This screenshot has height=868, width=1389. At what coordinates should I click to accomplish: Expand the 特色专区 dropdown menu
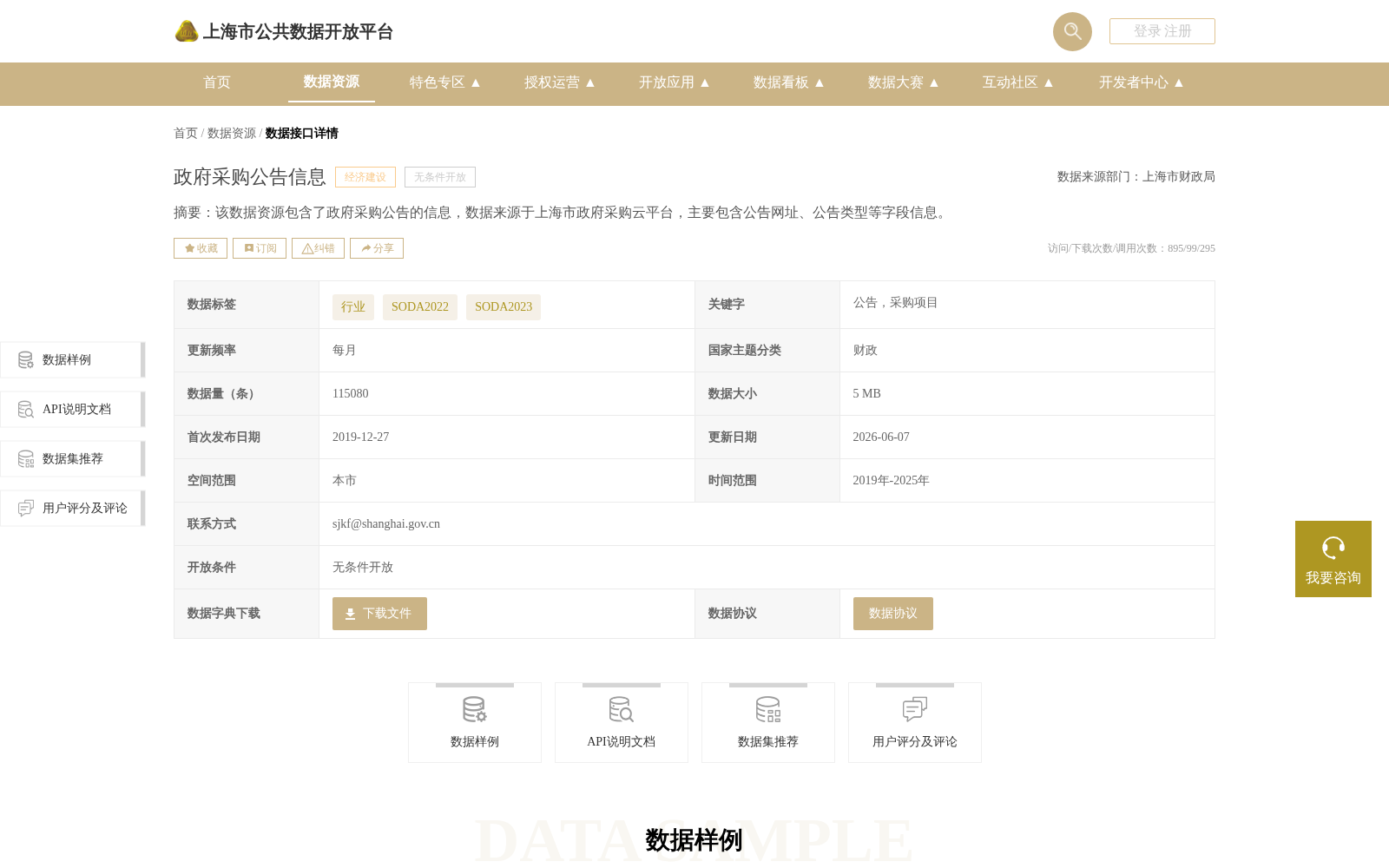coord(445,82)
